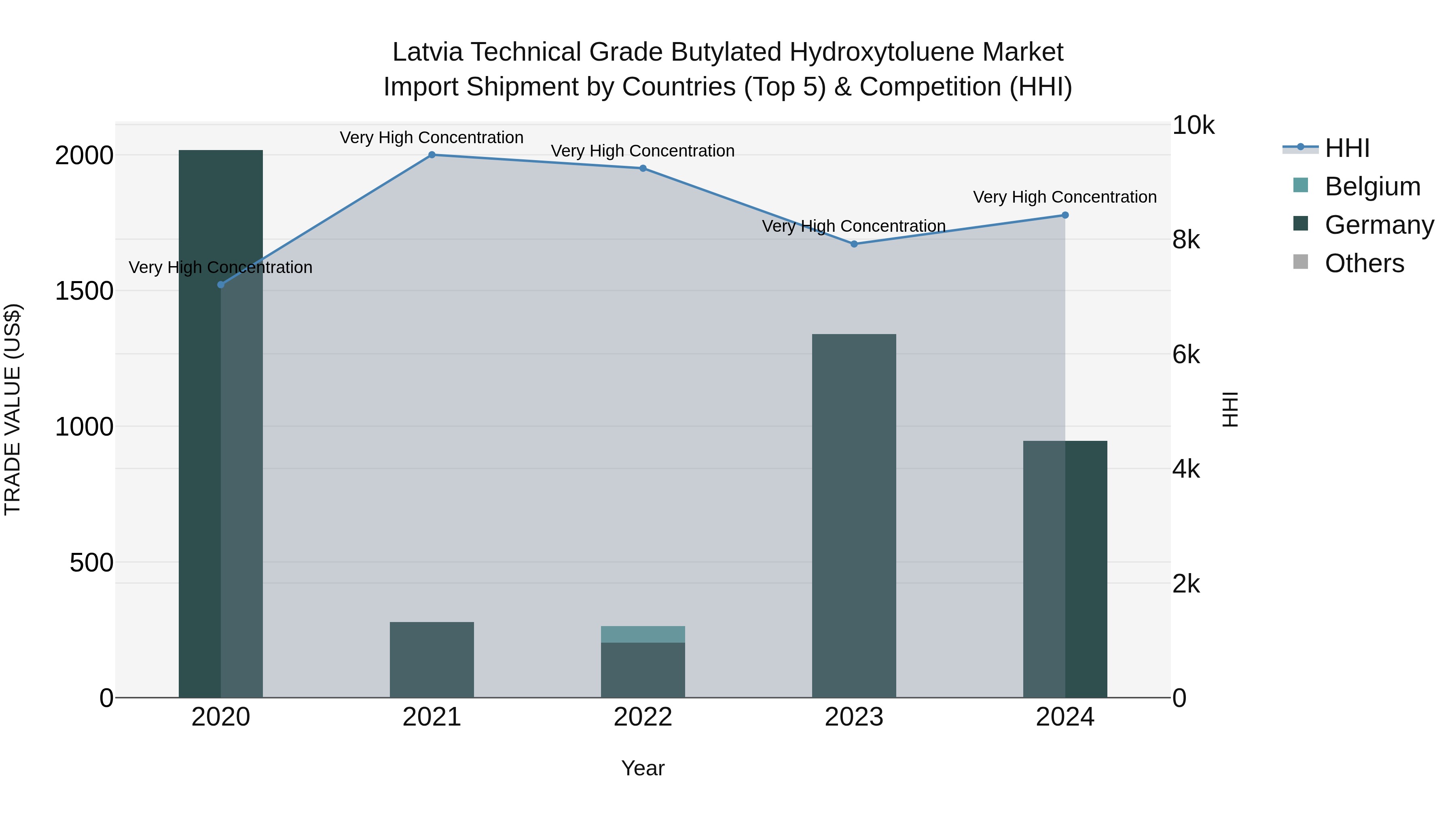This screenshot has width=1456, height=819.
Task: Toggle the Germany legend entry
Action: pos(1363,224)
